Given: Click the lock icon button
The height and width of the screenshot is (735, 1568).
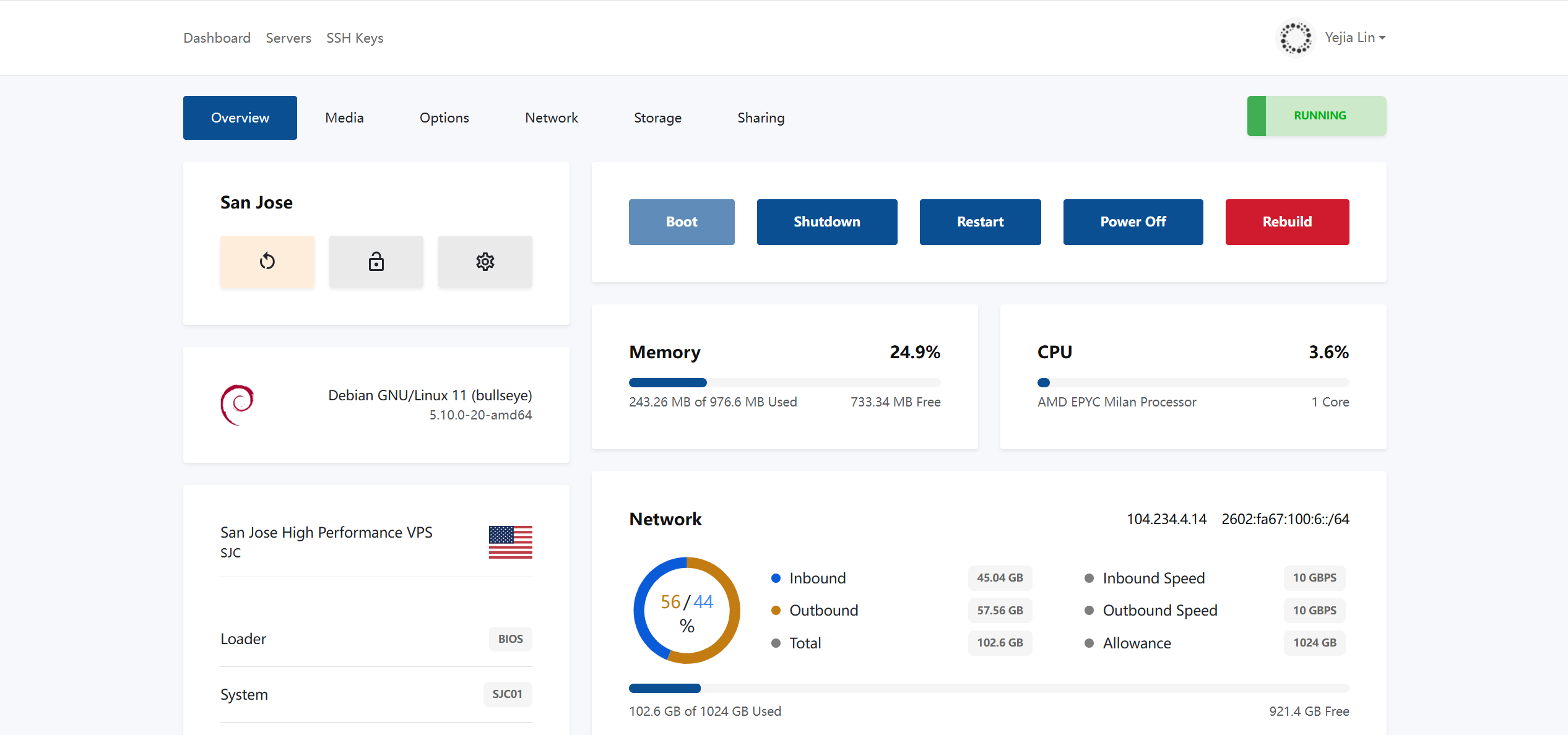Looking at the screenshot, I should 376,262.
